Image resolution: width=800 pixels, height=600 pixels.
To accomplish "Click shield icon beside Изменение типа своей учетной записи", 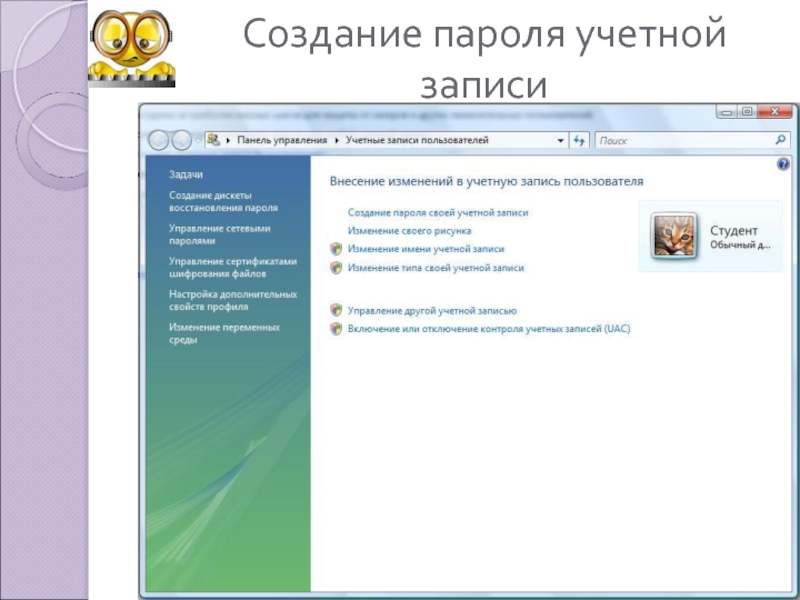I will [336, 268].
